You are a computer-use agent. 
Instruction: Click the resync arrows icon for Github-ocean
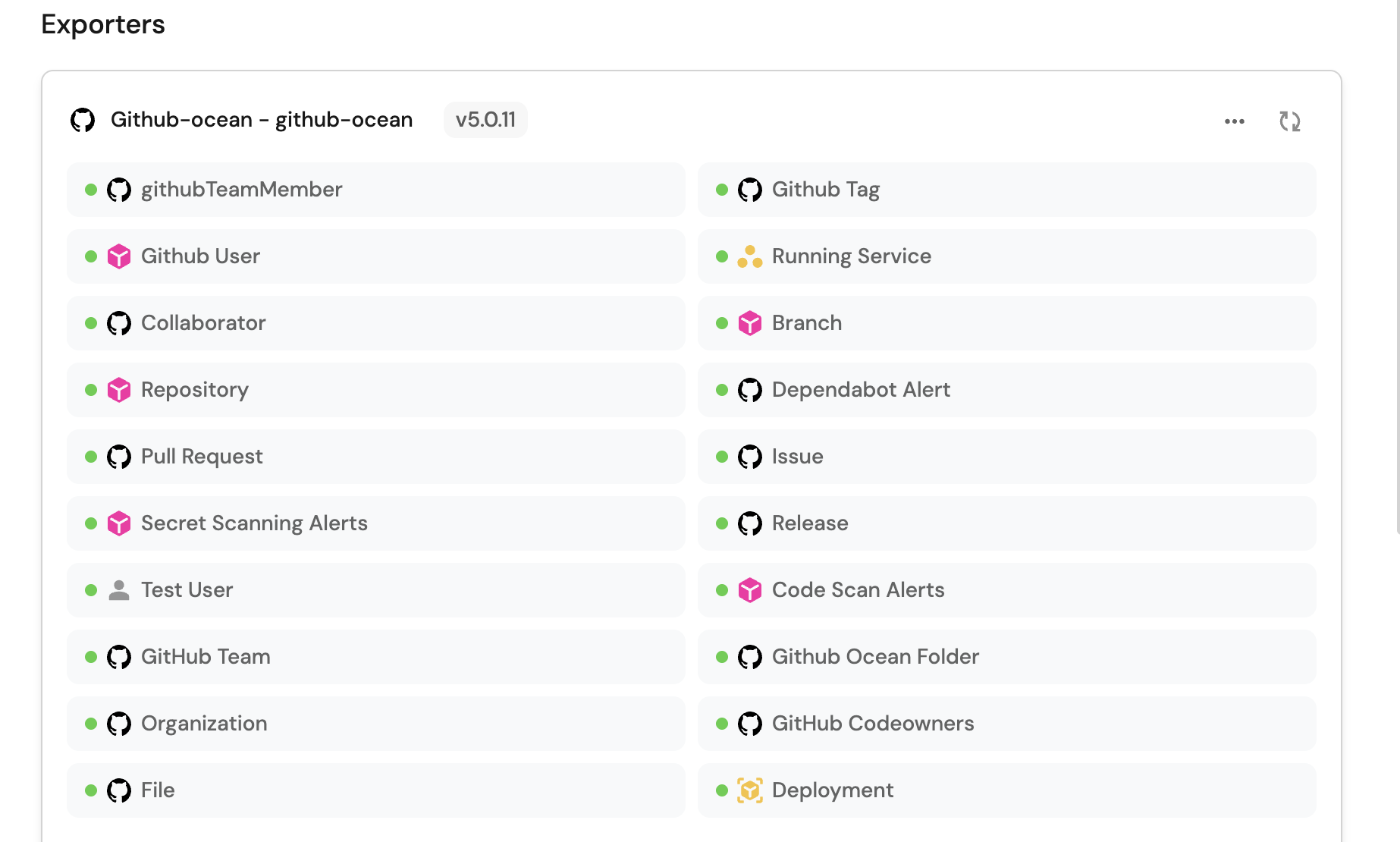[1289, 121]
